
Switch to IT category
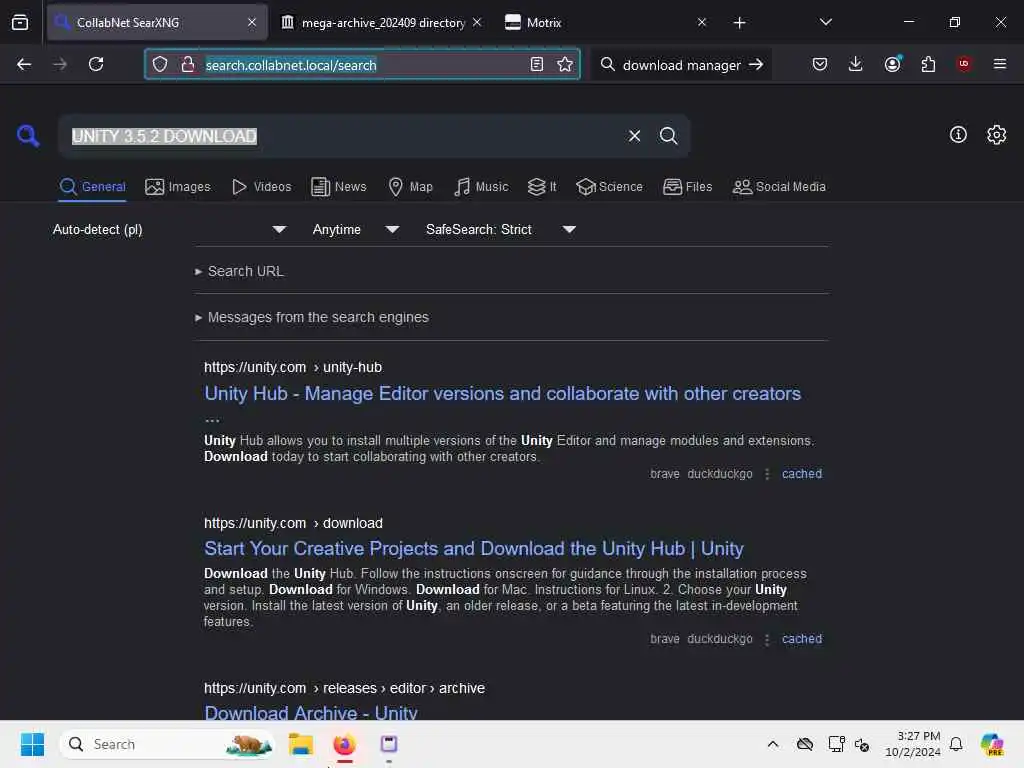(x=541, y=187)
